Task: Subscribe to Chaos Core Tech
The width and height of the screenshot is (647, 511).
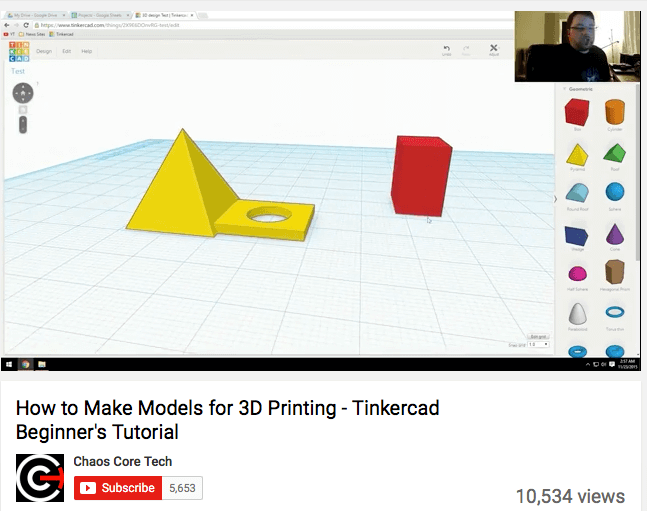Action: pos(118,488)
